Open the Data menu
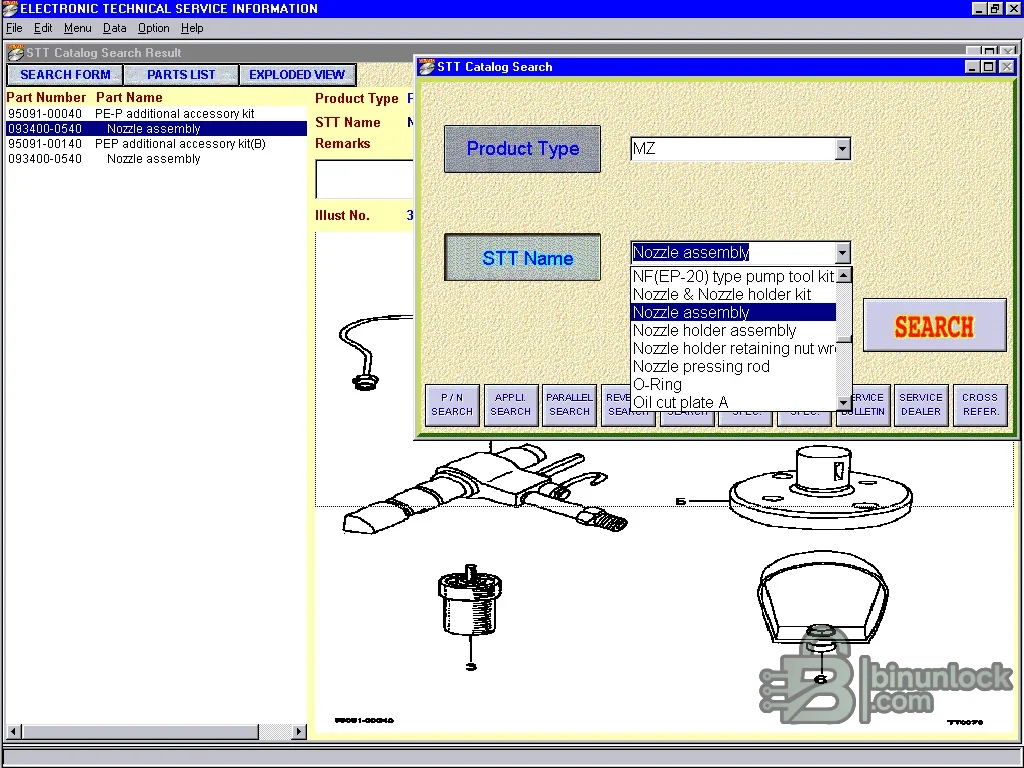 [x=114, y=28]
